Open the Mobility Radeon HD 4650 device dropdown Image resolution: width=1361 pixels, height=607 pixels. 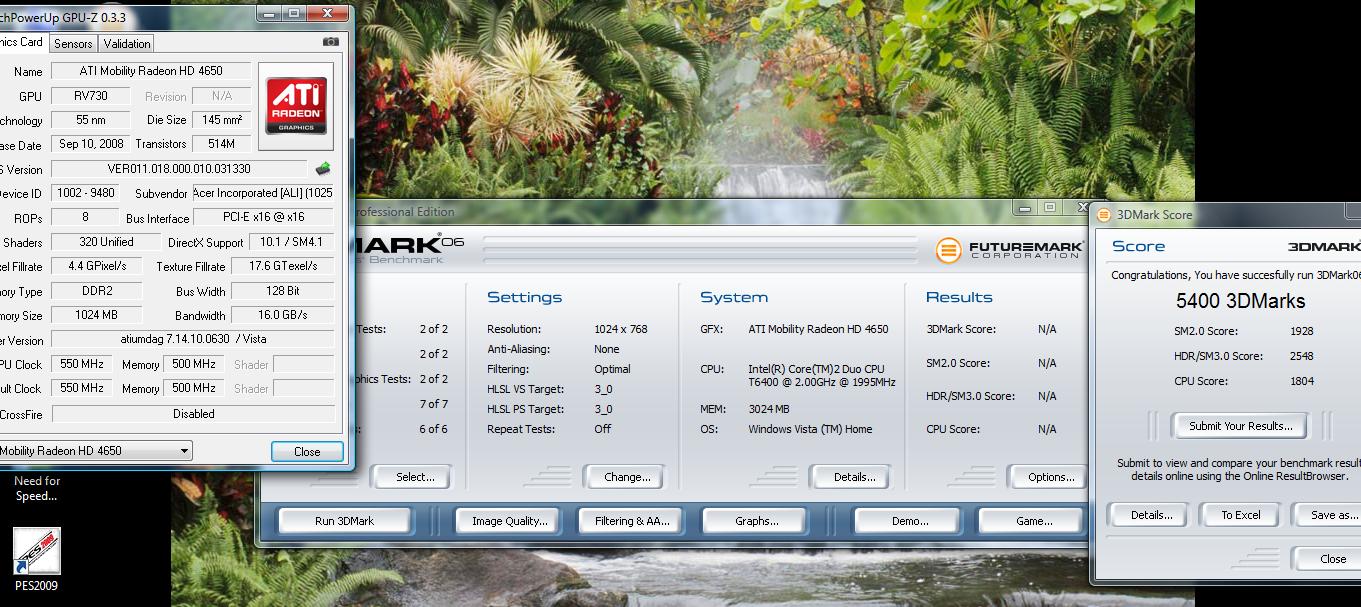click(95, 451)
